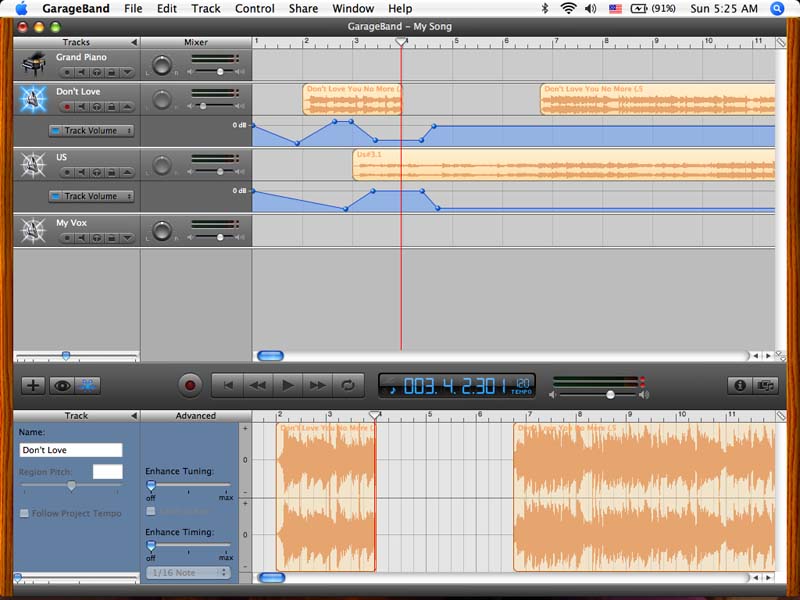Adjust the Grand Piano volume slider
Viewport: 800px width, 600px height.
[220, 72]
